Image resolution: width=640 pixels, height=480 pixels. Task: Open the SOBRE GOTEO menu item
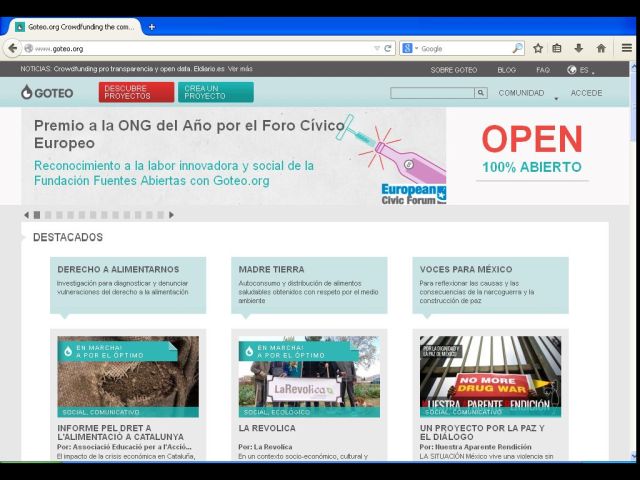(x=453, y=70)
